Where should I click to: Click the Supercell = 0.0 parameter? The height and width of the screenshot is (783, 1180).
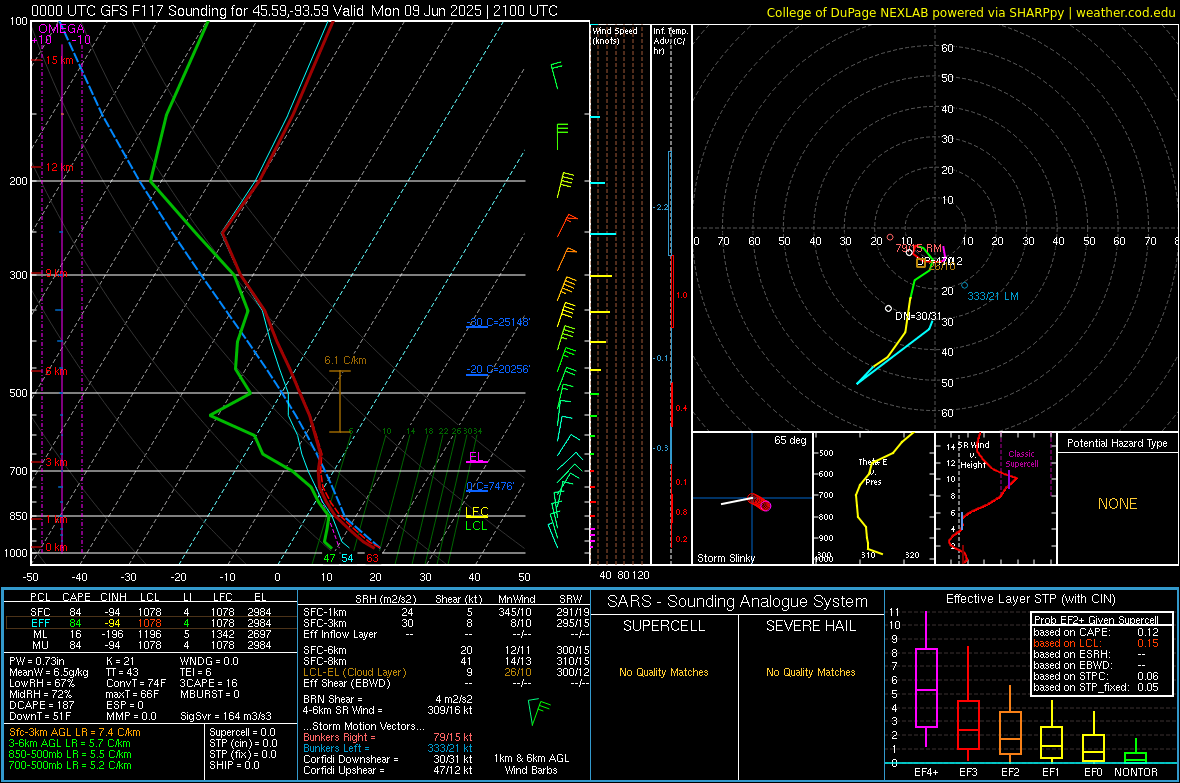(242, 732)
